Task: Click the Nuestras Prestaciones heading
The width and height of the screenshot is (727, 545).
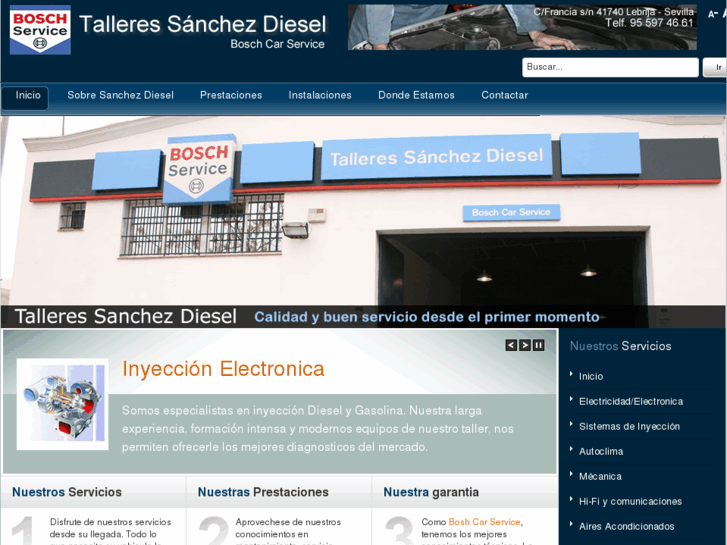Action: 263,492
